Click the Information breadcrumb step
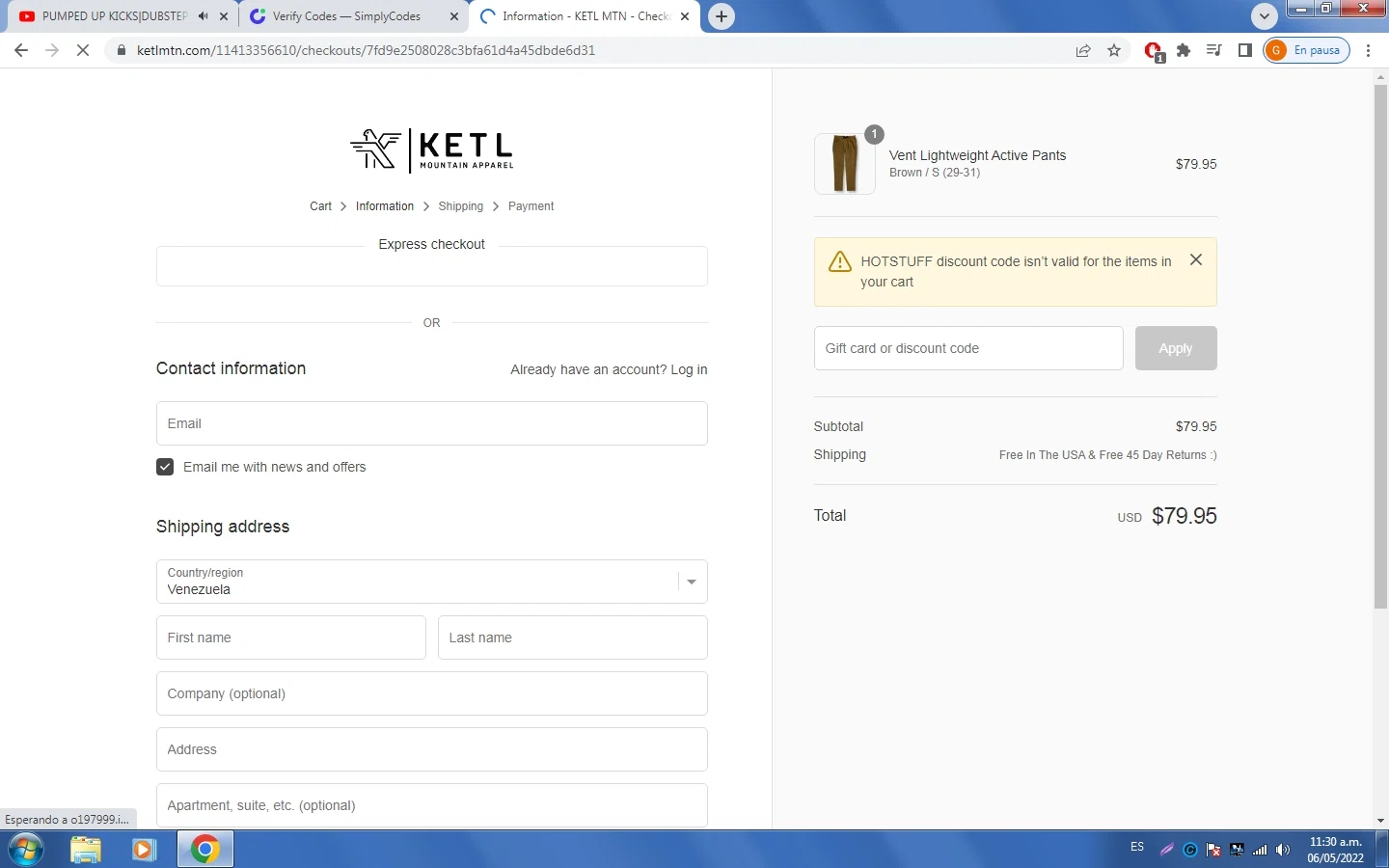The height and width of the screenshot is (868, 1389). (x=385, y=206)
